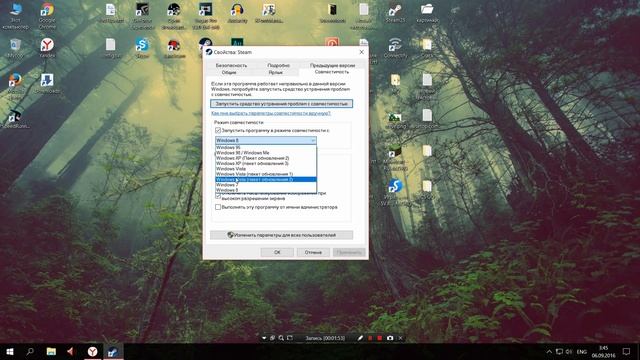Click the Yandex browser taskbar icon
The width and height of the screenshot is (640, 360).
coord(92,351)
